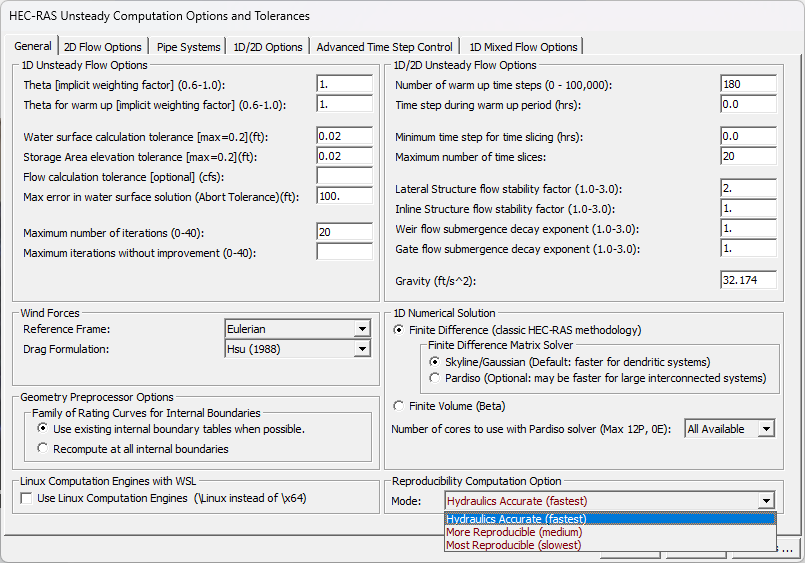
Task: Select Hydraulics Accurate (fastest) list item
Action: (x=516, y=519)
